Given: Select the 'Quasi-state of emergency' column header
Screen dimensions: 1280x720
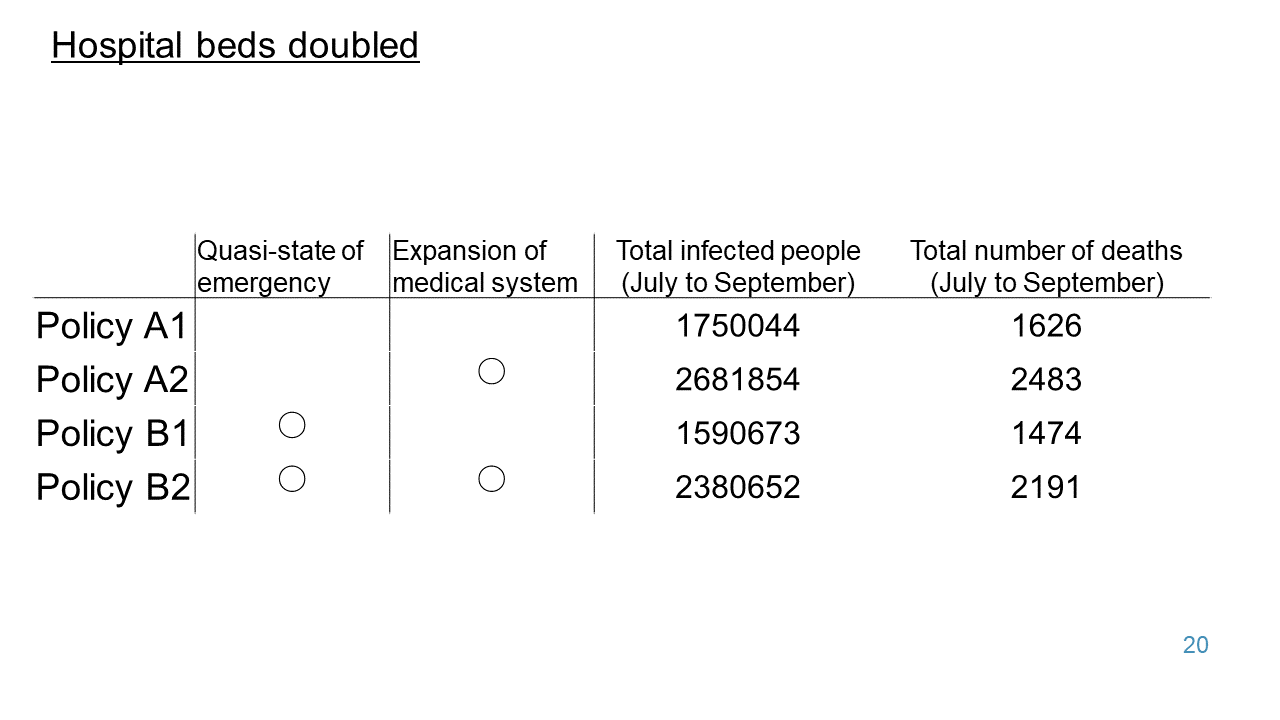Looking at the screenshot, I should [280, 266].
